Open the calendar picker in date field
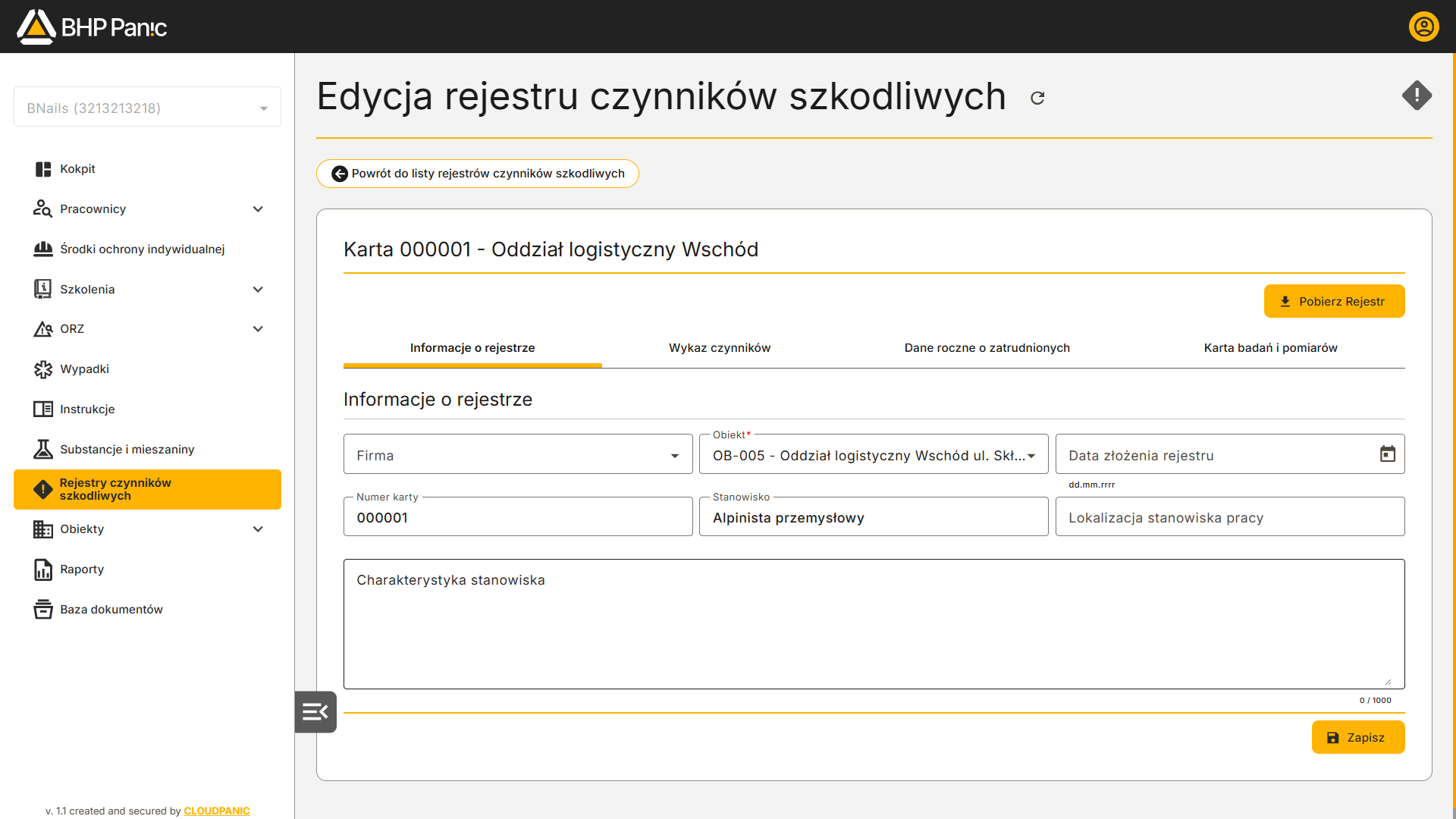This screenshot has width=1456, height=819. tap(1387, 453)
